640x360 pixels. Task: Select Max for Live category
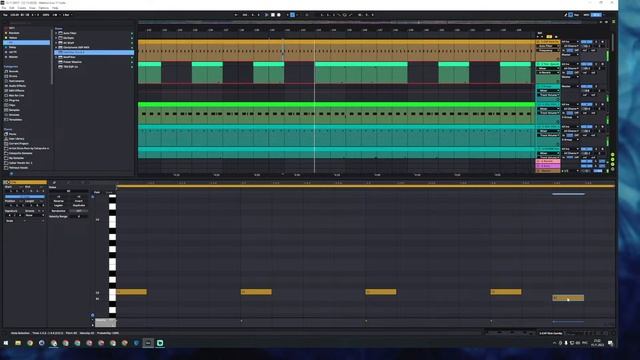(16, 96)
